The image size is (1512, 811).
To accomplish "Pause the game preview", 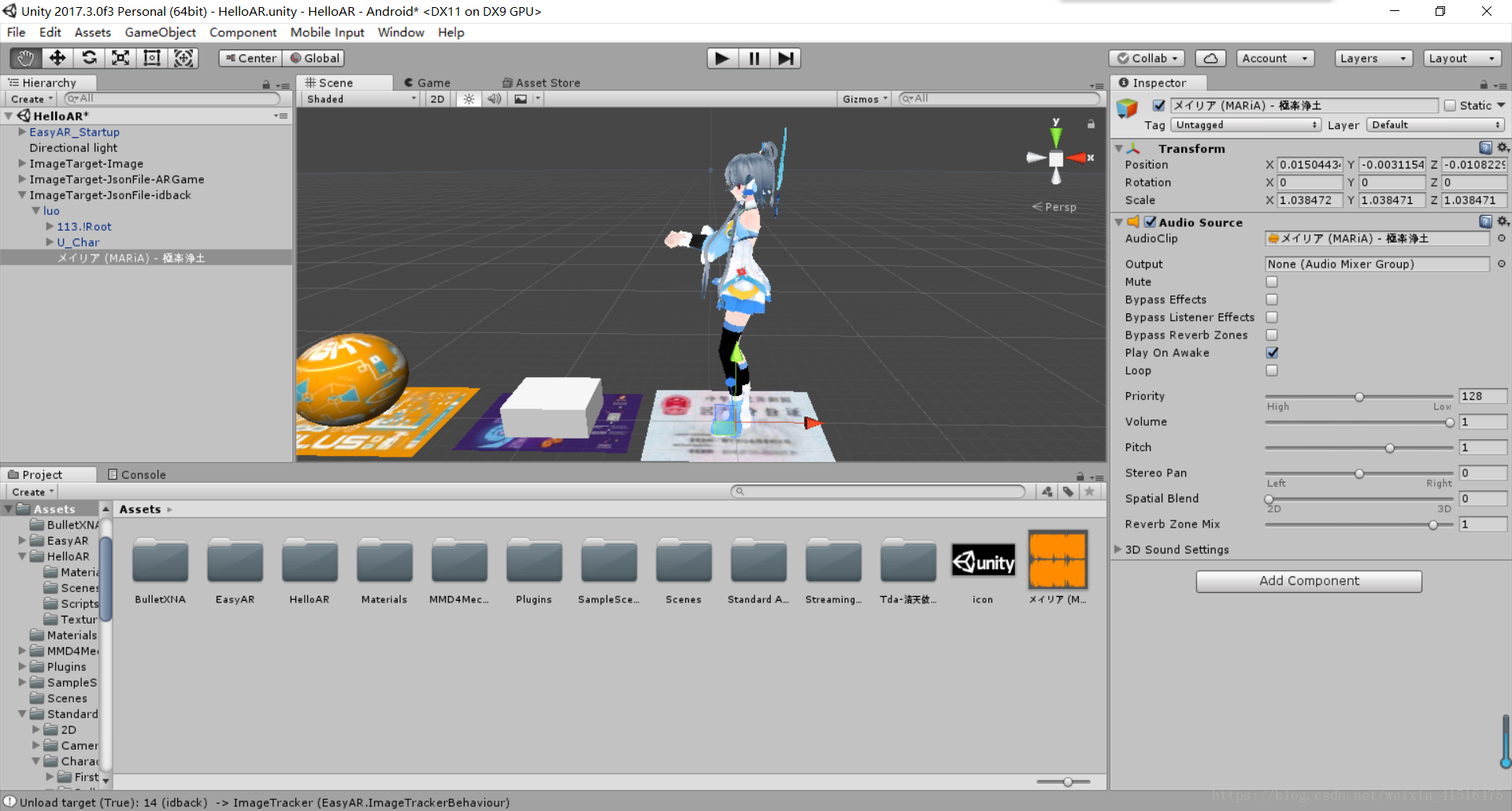I will (x=754, y=58).
